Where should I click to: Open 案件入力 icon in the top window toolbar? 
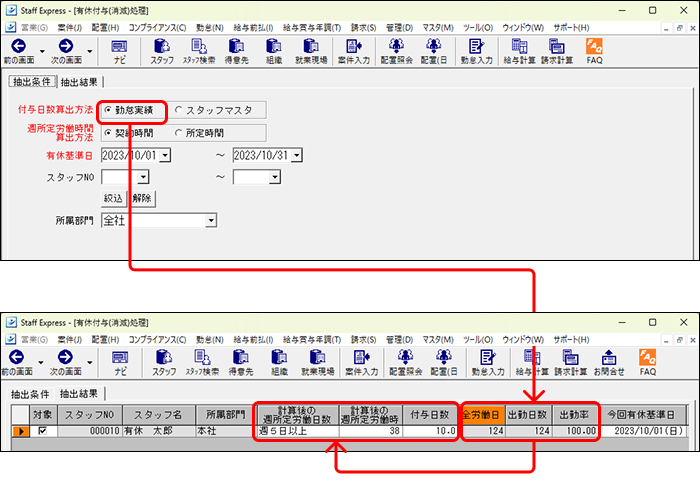(x=354, y=51)
